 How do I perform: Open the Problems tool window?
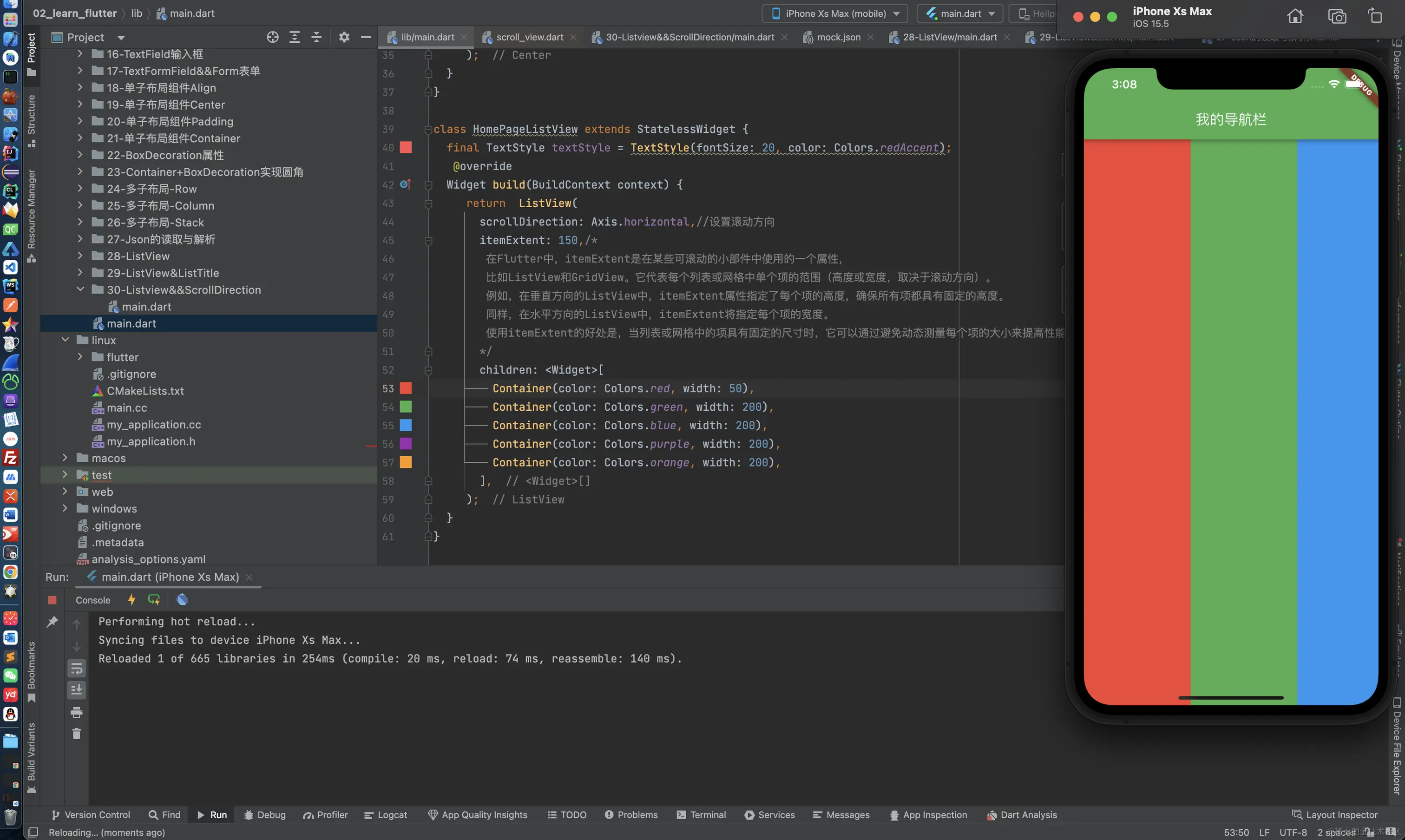tap(630, 814)
